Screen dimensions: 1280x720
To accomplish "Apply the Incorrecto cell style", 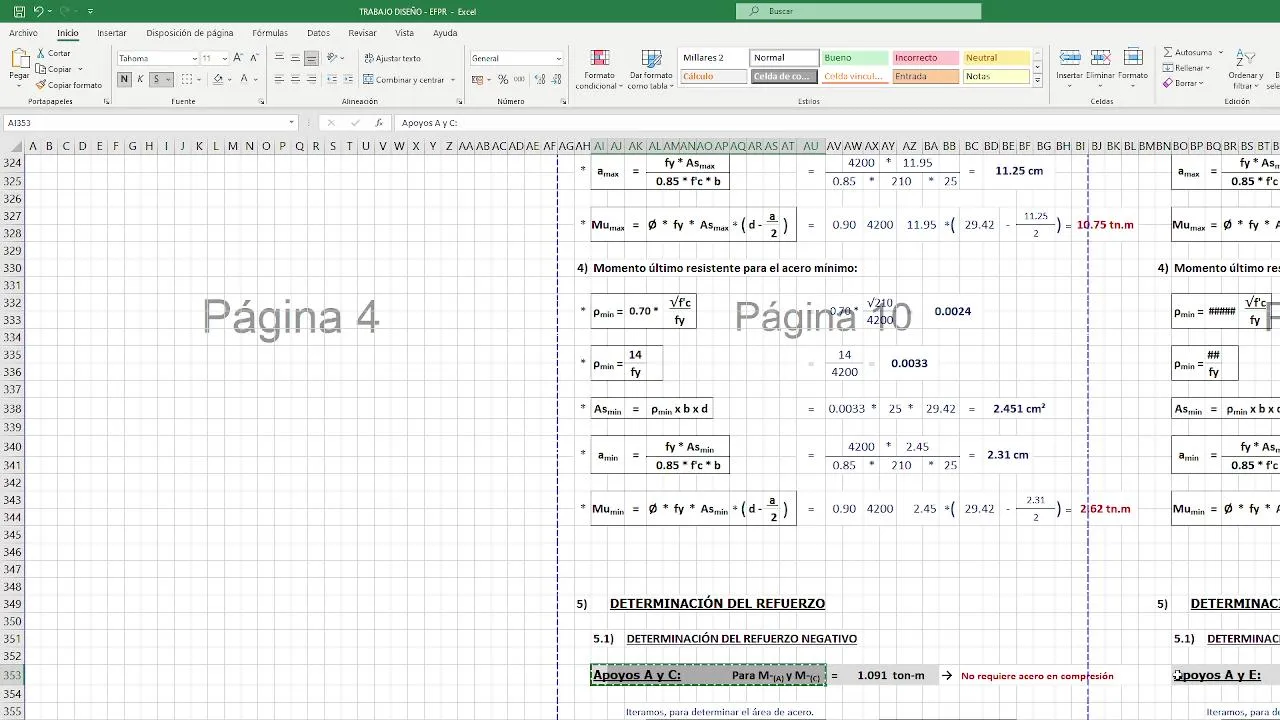I will 925,58.
